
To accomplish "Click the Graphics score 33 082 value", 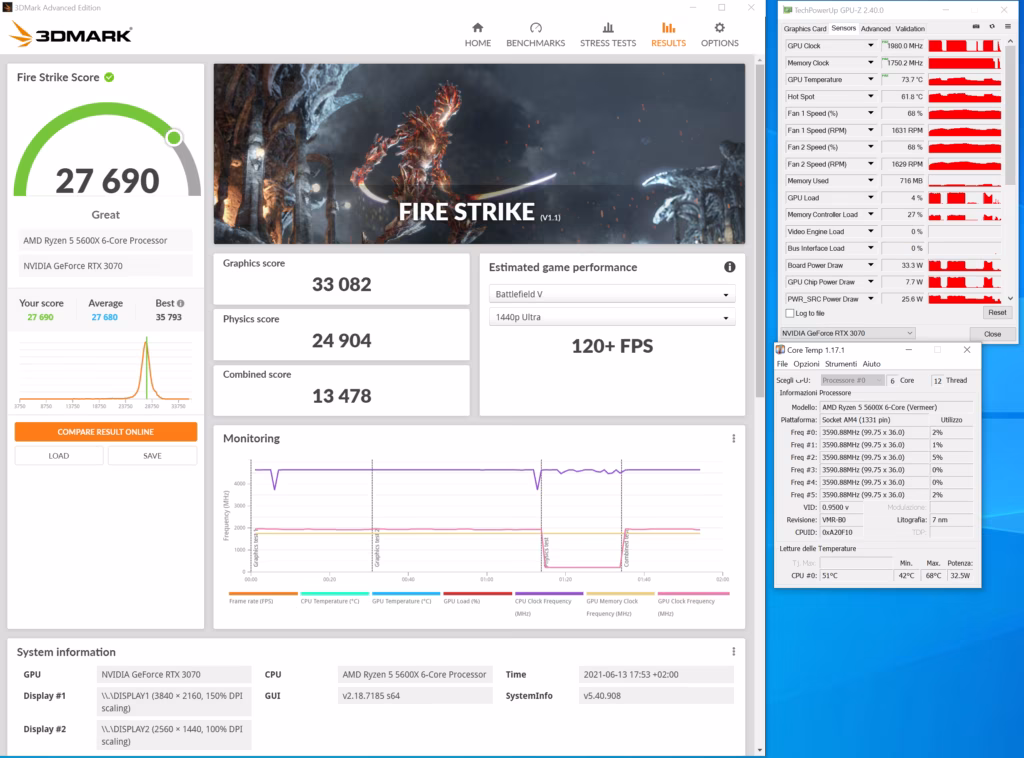I will (342, 285).
